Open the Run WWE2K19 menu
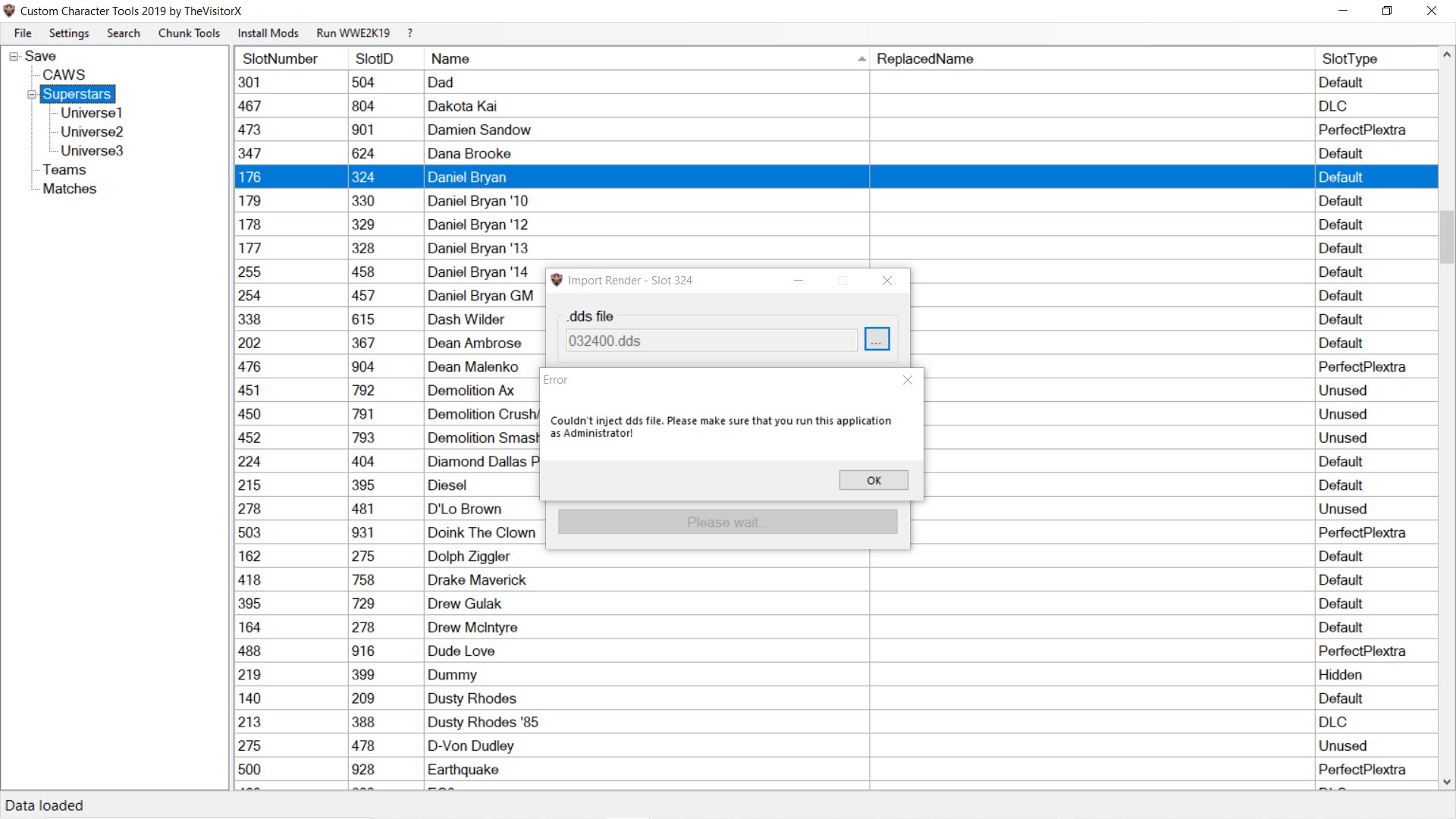1456x819 pixels. coord(353,33)
